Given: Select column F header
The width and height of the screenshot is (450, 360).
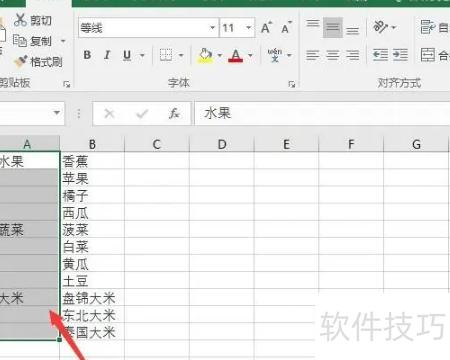Looking at the screenshot, I should pos(351,144).
